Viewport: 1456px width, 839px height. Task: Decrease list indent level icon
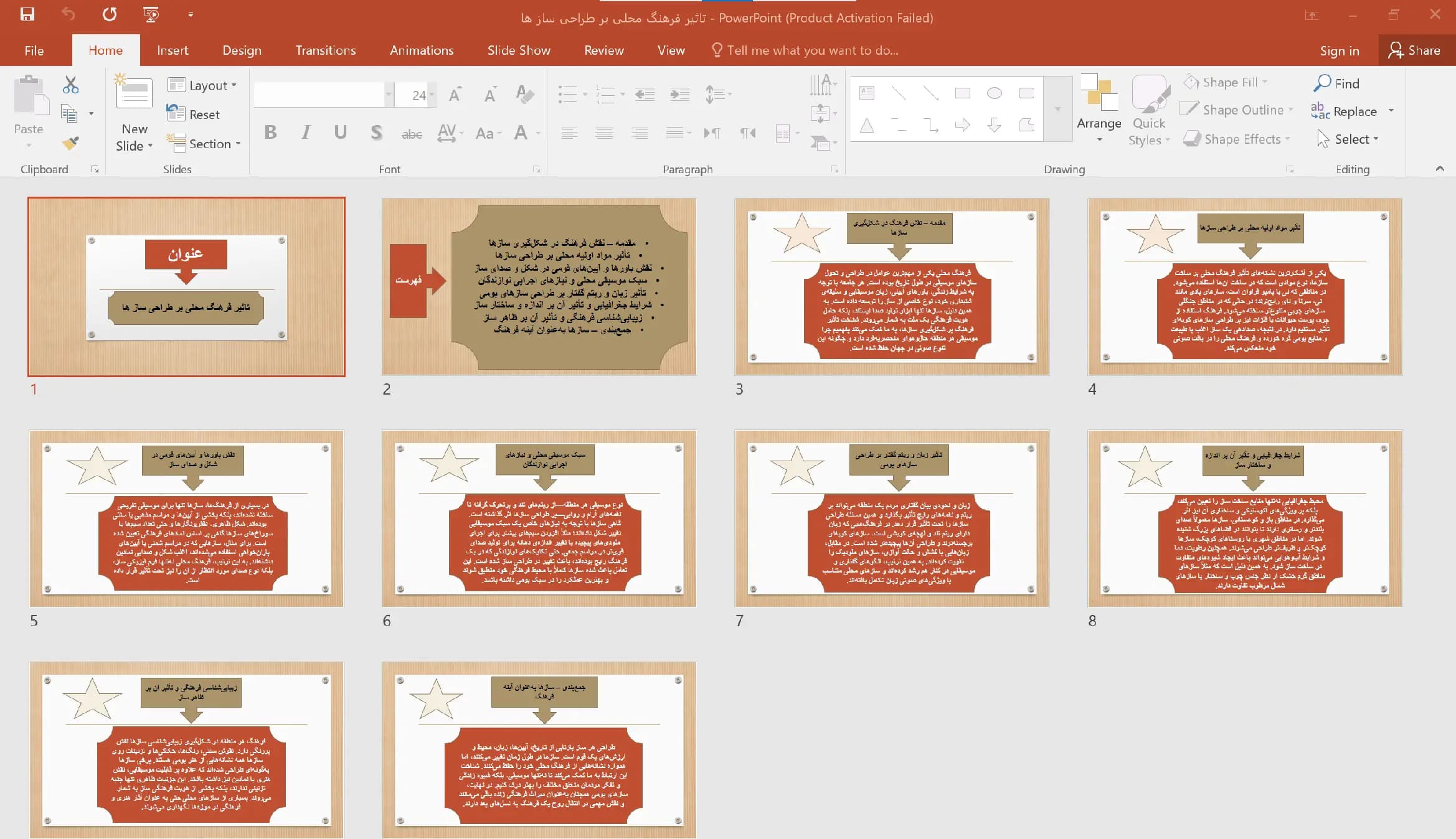click(645, 95)
